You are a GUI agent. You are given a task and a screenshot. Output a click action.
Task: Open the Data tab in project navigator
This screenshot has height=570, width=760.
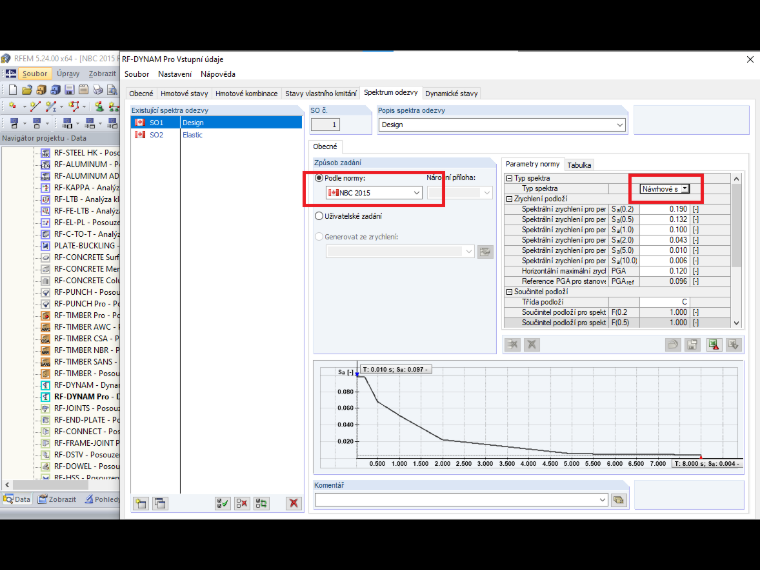tap(17, 499)
